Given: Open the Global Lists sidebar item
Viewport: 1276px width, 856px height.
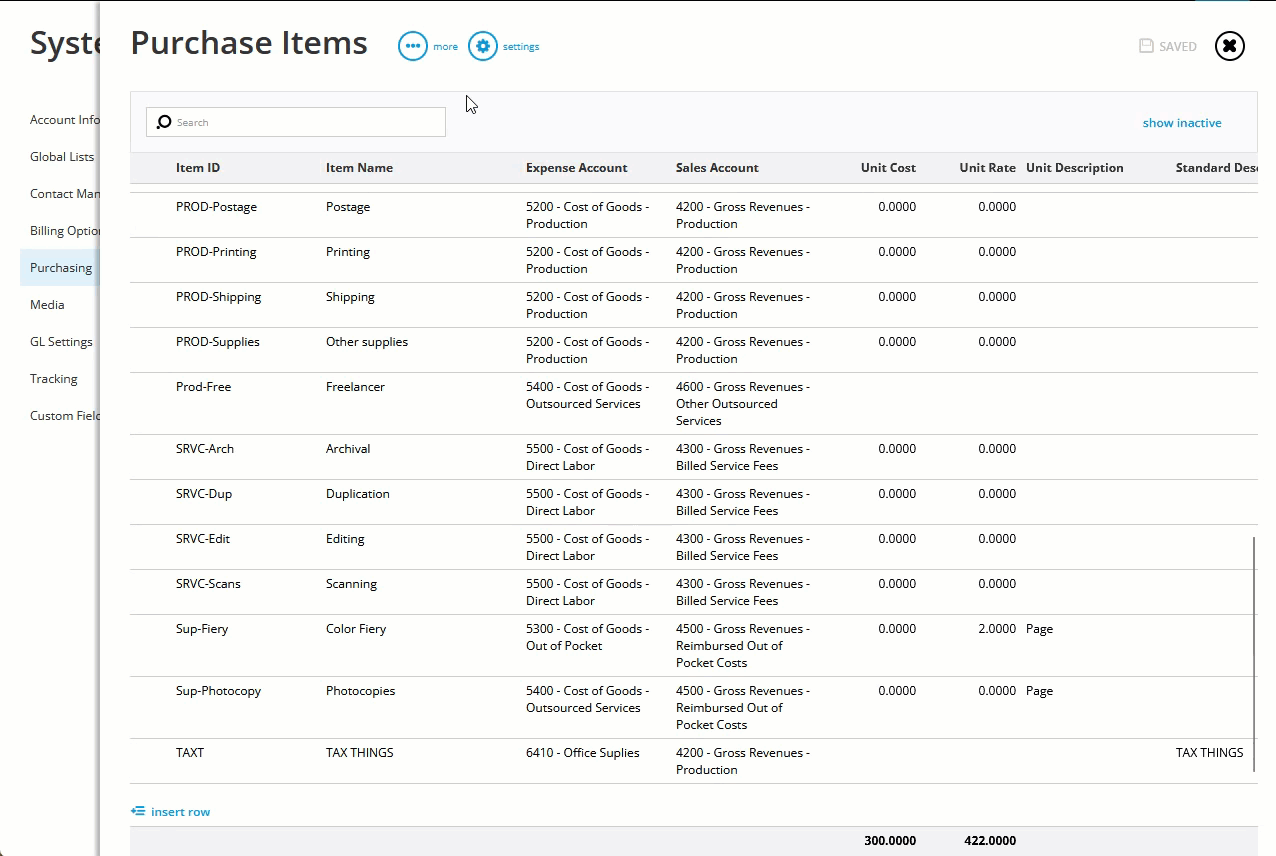Looking at the screenshot, I should click(62, 157).
